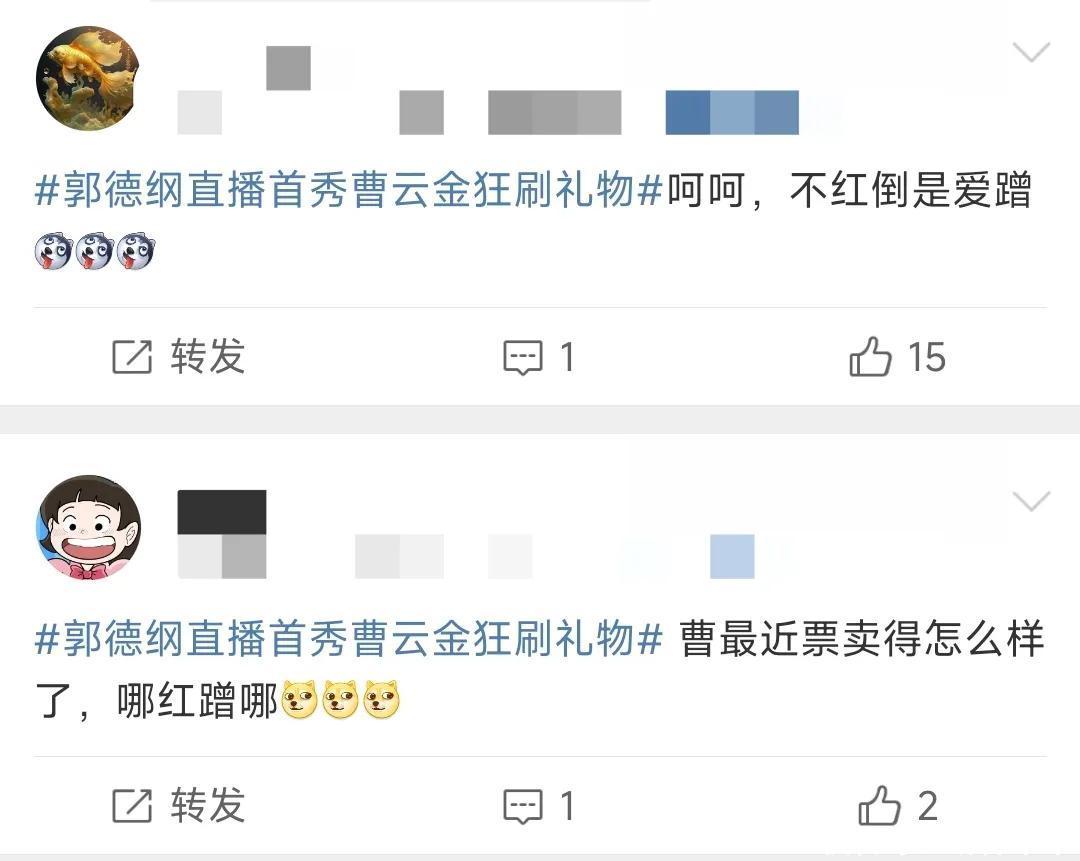1080x861 pixels.
Task: Tap the thumbs-up icon next to 15
Action: pos(870,356)
